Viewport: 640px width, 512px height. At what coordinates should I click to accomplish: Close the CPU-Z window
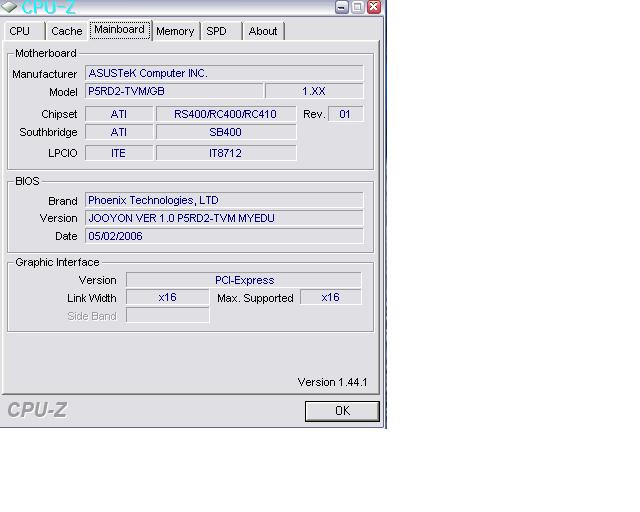[374, 7]
